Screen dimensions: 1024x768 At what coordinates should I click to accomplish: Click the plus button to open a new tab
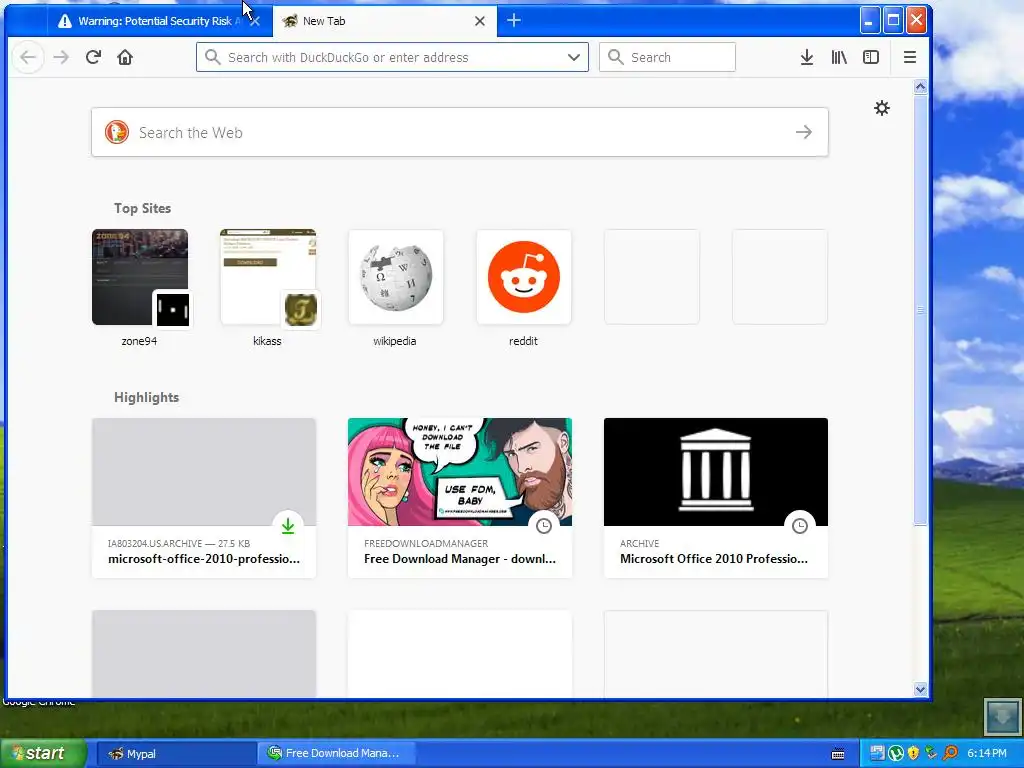pos(514,21)
